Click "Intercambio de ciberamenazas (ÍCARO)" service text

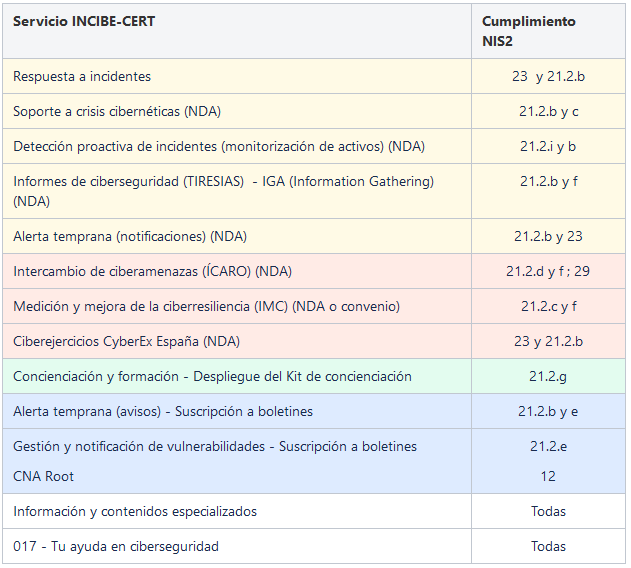[x=152, y=271]
